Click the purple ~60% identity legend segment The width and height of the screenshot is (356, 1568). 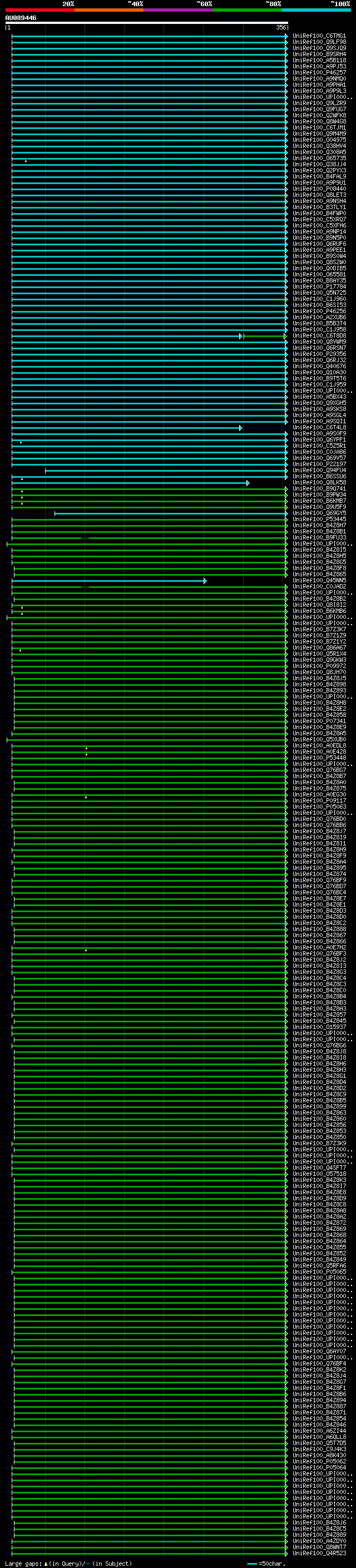click(179, 10)
